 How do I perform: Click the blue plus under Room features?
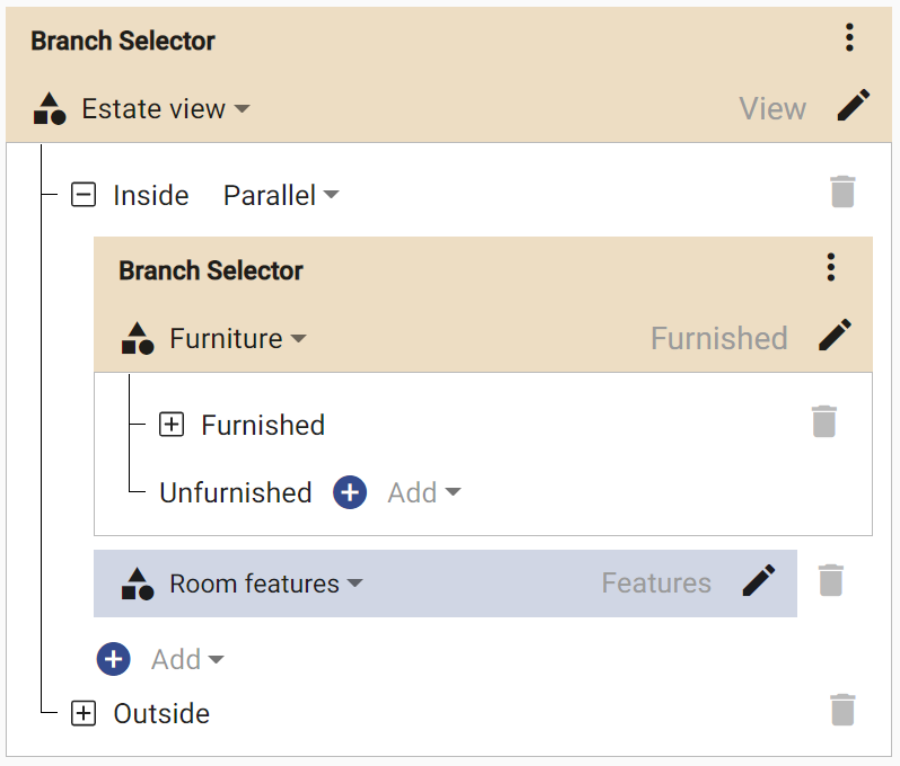pyautogui.click(x=114, y=659)
